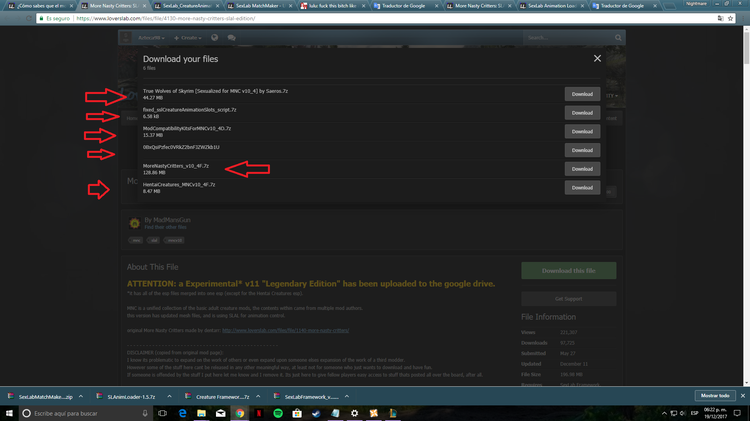Click the Cortana microphone icon

tap(145, 413)
